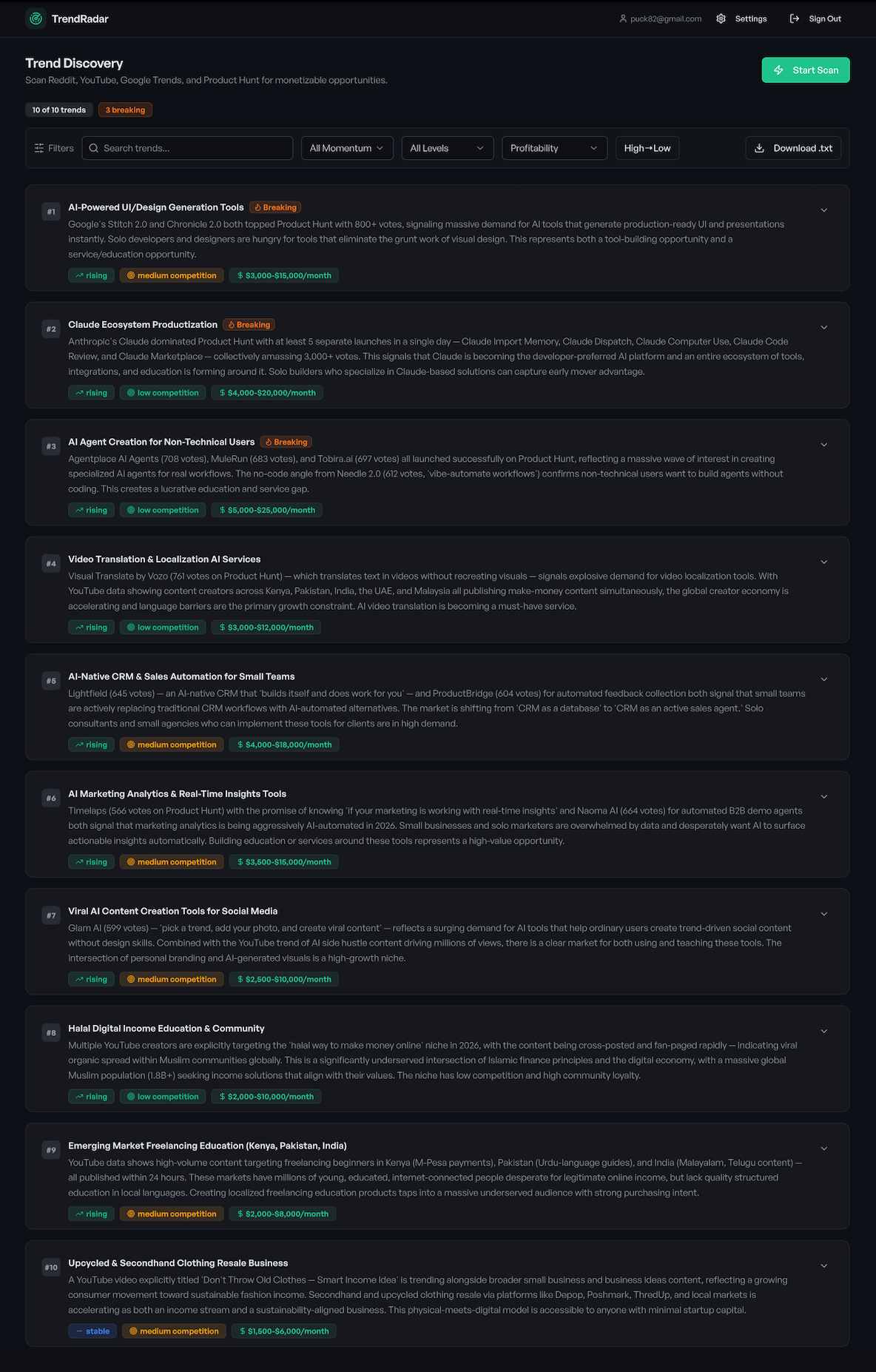Image resolution: width=876 pixels, height=1372 pixels.
Task: Click the user profile icon beside the email
Action: tap(623, 19)
